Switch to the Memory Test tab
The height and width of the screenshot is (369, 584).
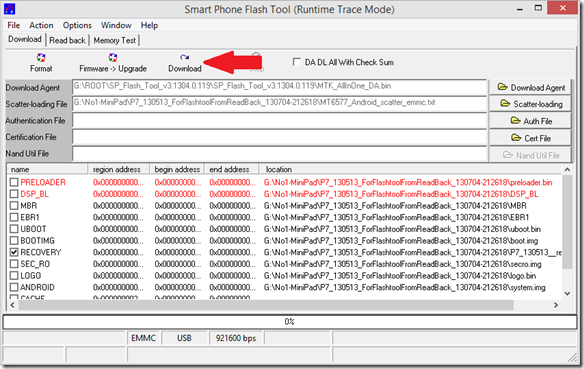click(x=115, y=40)
